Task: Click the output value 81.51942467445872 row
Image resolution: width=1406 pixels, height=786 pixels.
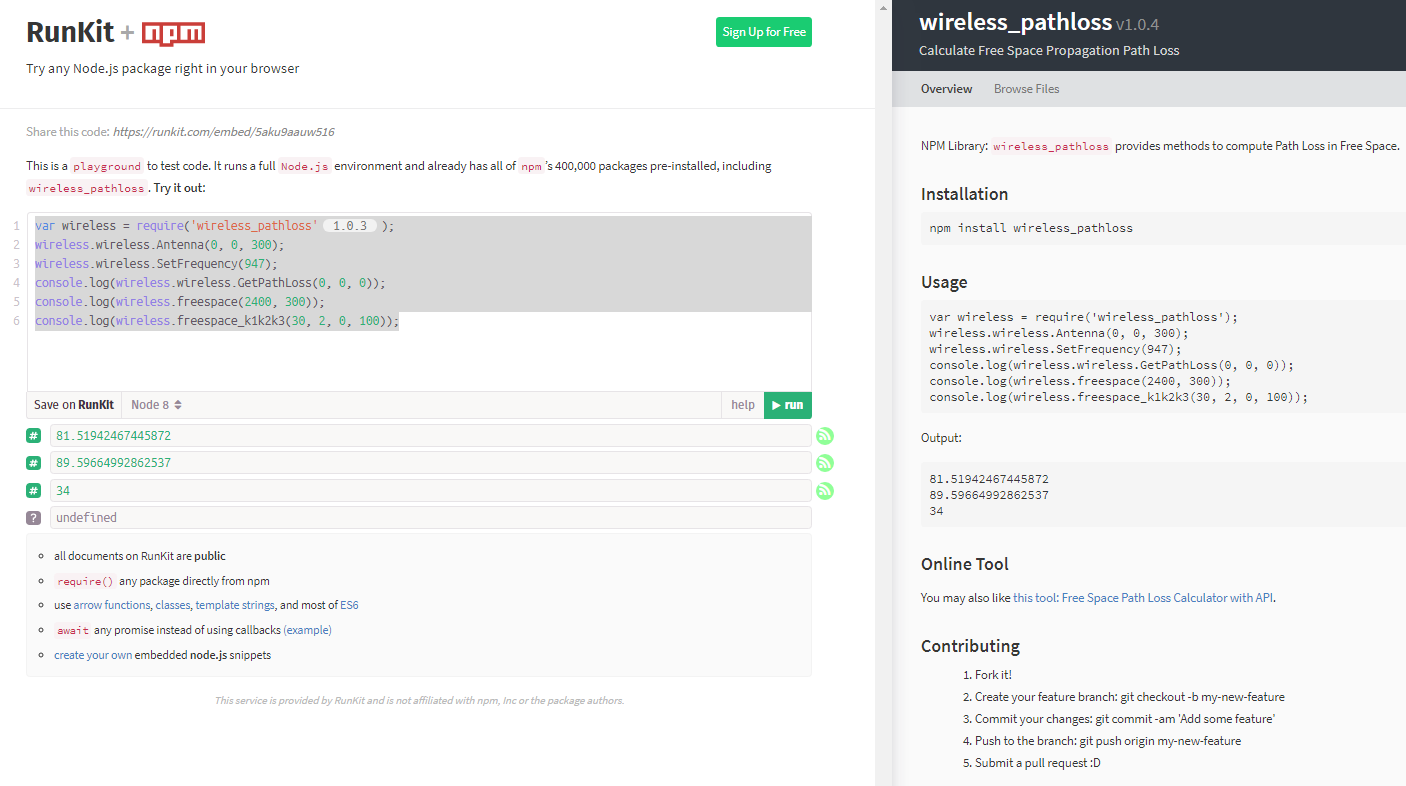Action: (430, 436)
